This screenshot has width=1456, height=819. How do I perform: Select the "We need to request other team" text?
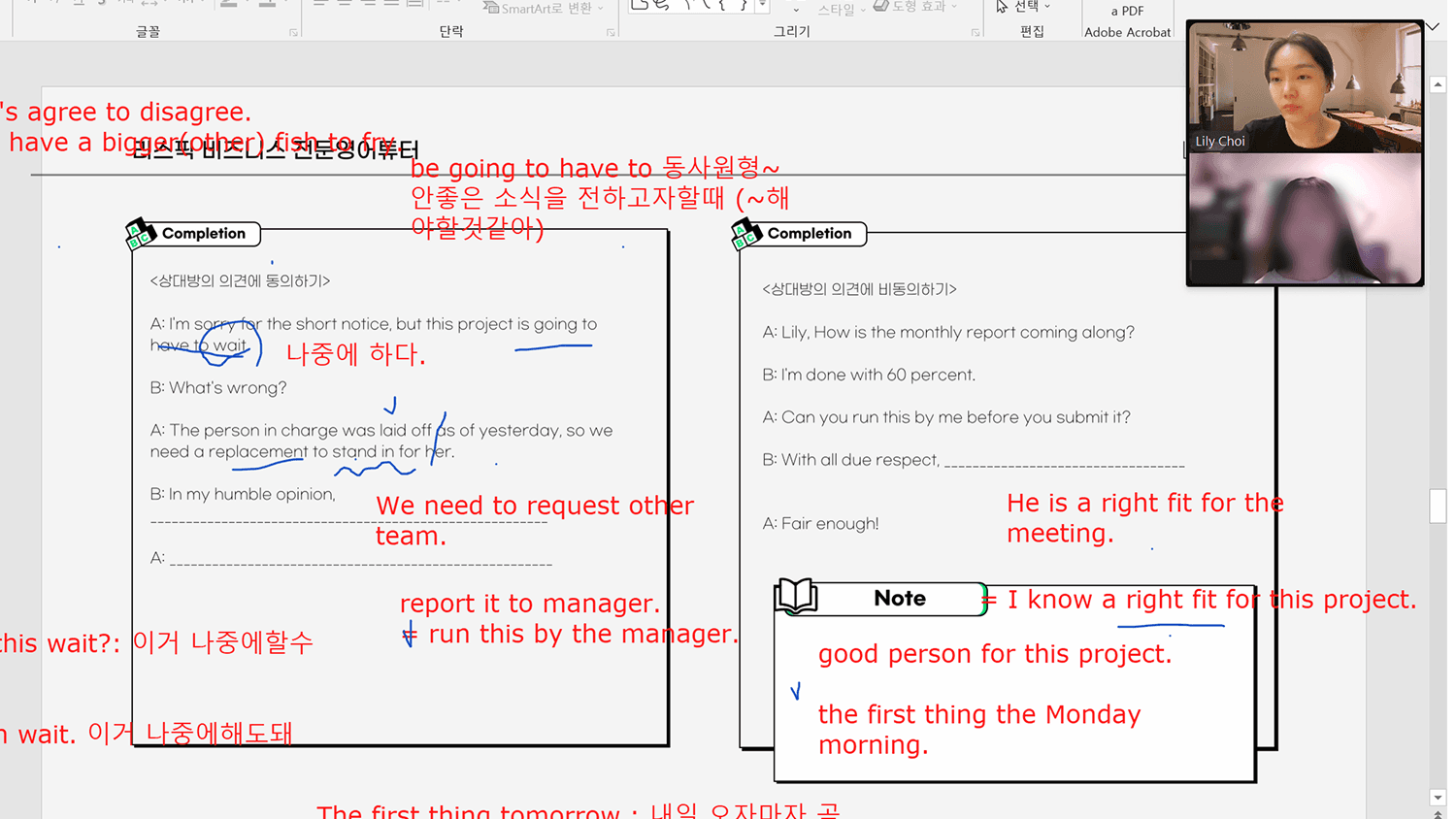click(534, 520)
